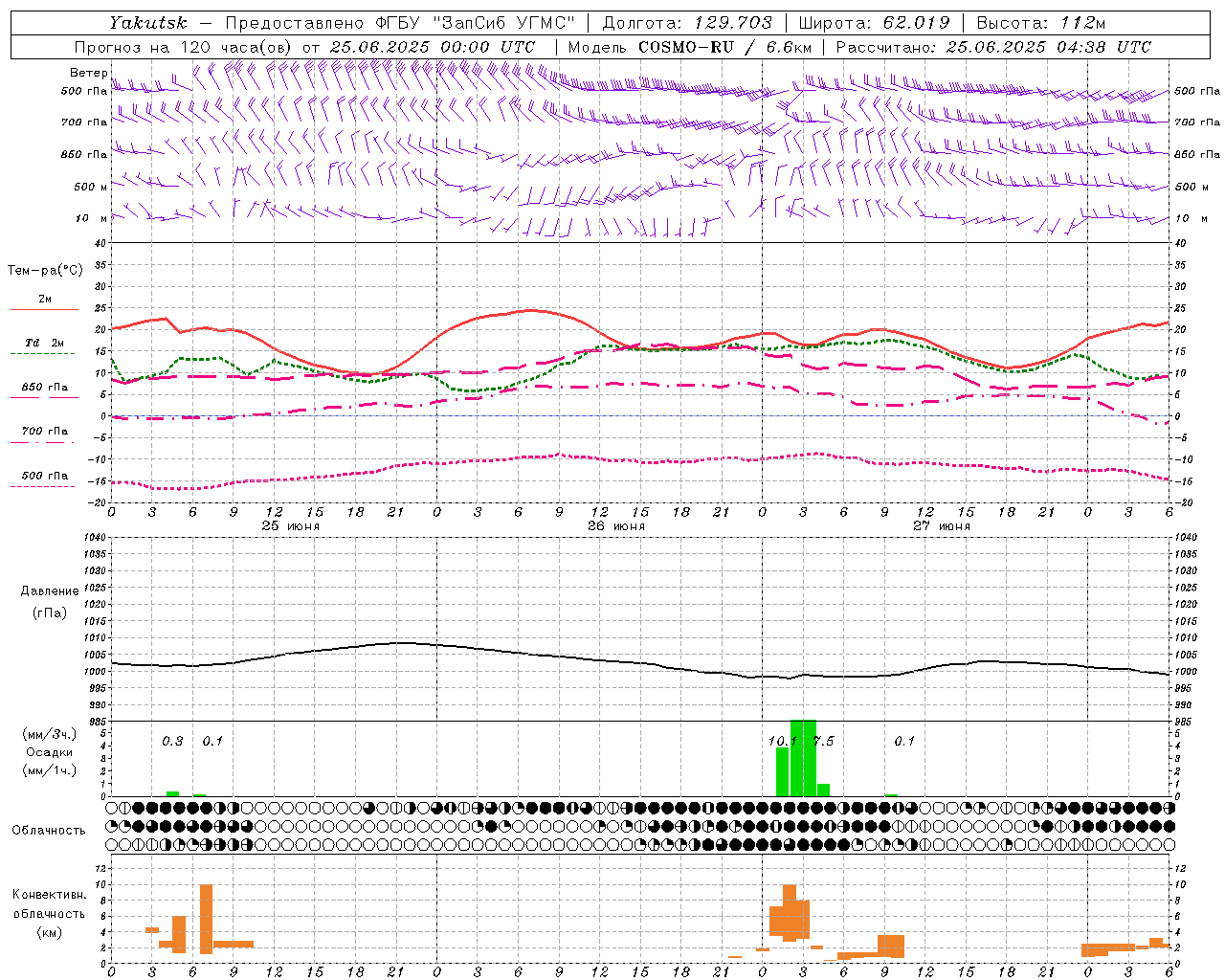Click the computed time 25.06.2025 04:38 UTC
The height and width of the screenshot is (980, 1225).
coord(1048,47)
